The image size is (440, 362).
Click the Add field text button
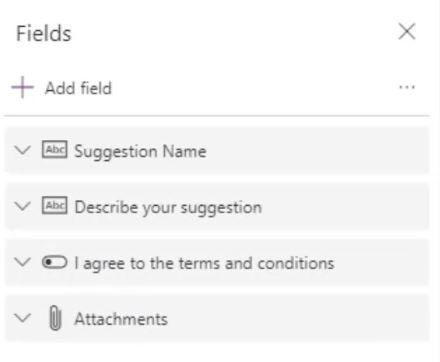click(x=78, y=88)
